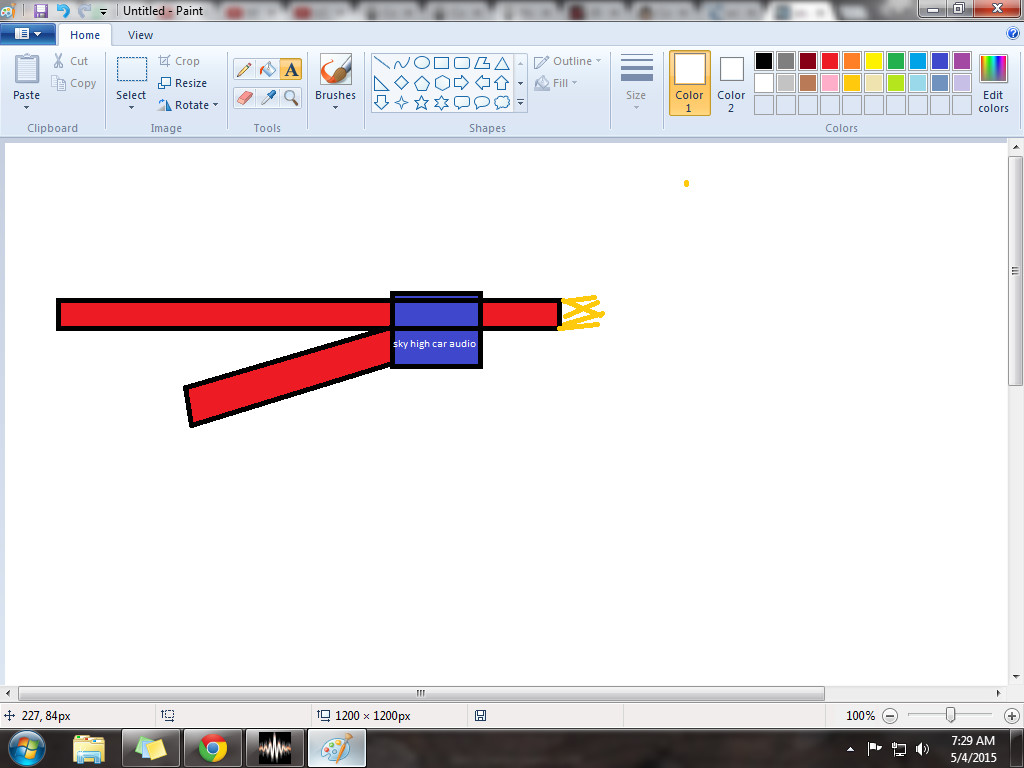Select the Pencil tool
Image resolution: width=1024 pixels, height=768 pixels.
(x=244, y=69)
